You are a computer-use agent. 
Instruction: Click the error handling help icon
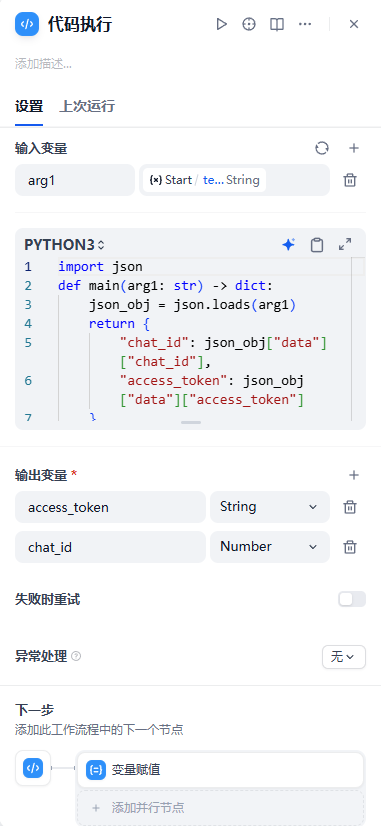click(x=76, y=656)
